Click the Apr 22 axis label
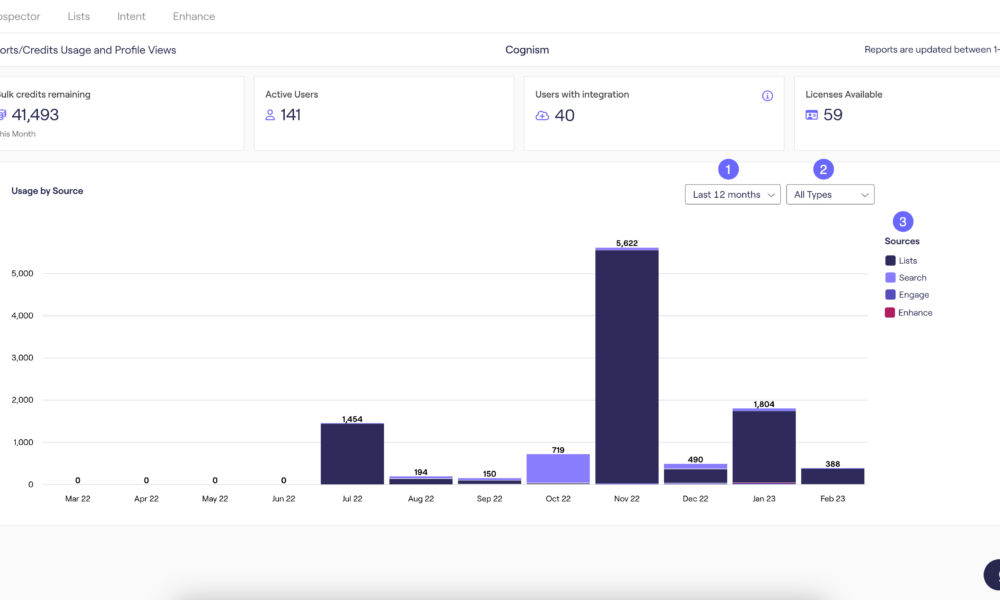This screenshot has height=600, width=1000. pos(146,499)
